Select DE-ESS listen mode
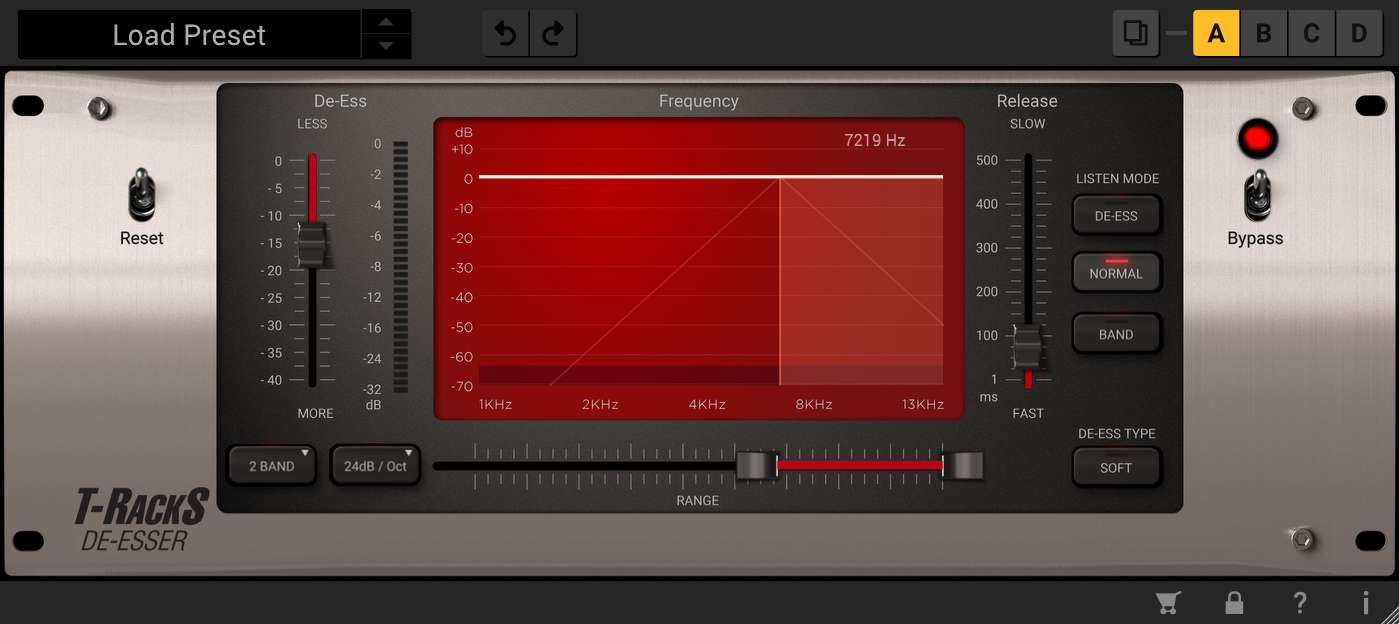The height and width of the screenshot is (624, 1399). (1116, 215)
